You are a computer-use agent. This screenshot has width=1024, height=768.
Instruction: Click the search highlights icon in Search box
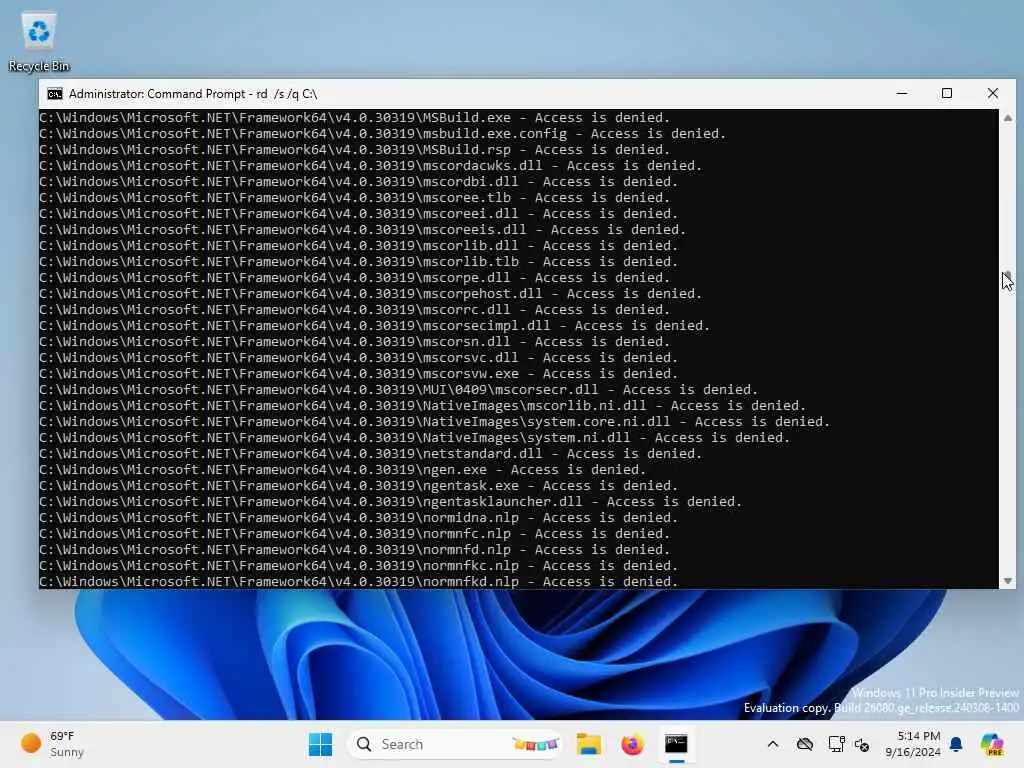click(x=535, y=744)
